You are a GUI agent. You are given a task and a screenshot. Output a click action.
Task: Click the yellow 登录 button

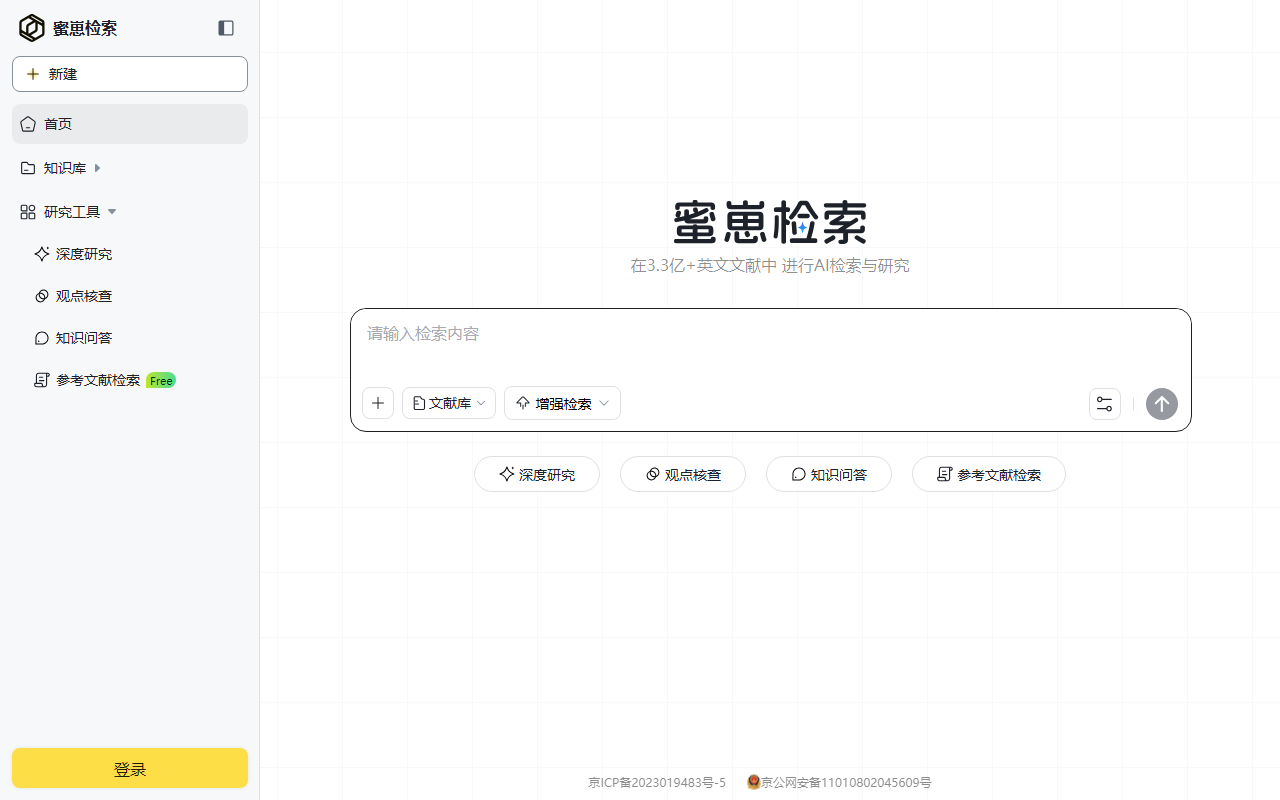click(130, 768)
